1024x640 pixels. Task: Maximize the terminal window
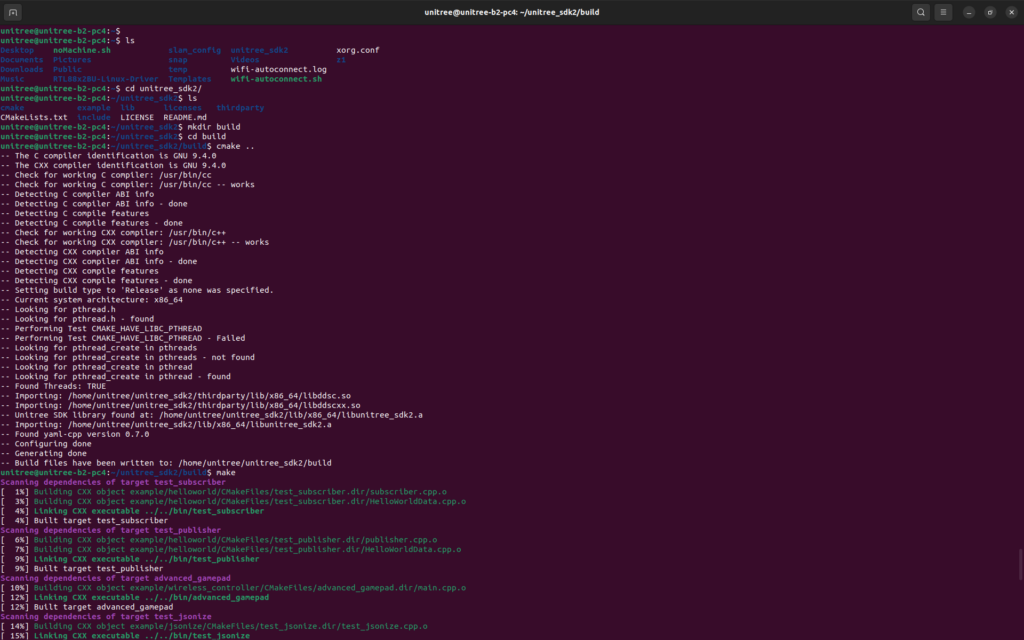[x=989, y=12]
